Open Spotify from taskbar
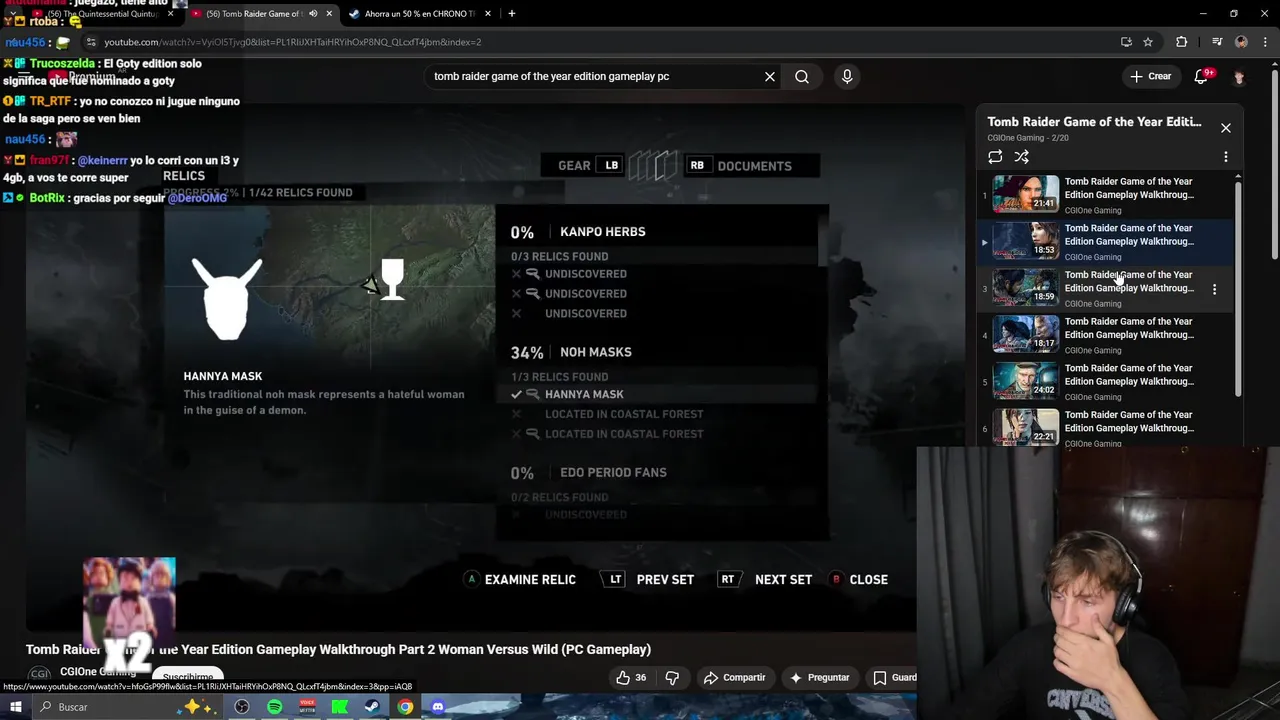The height and width of the screenshot is (720, 1280). pyautogui.click(x=275, y=707)
